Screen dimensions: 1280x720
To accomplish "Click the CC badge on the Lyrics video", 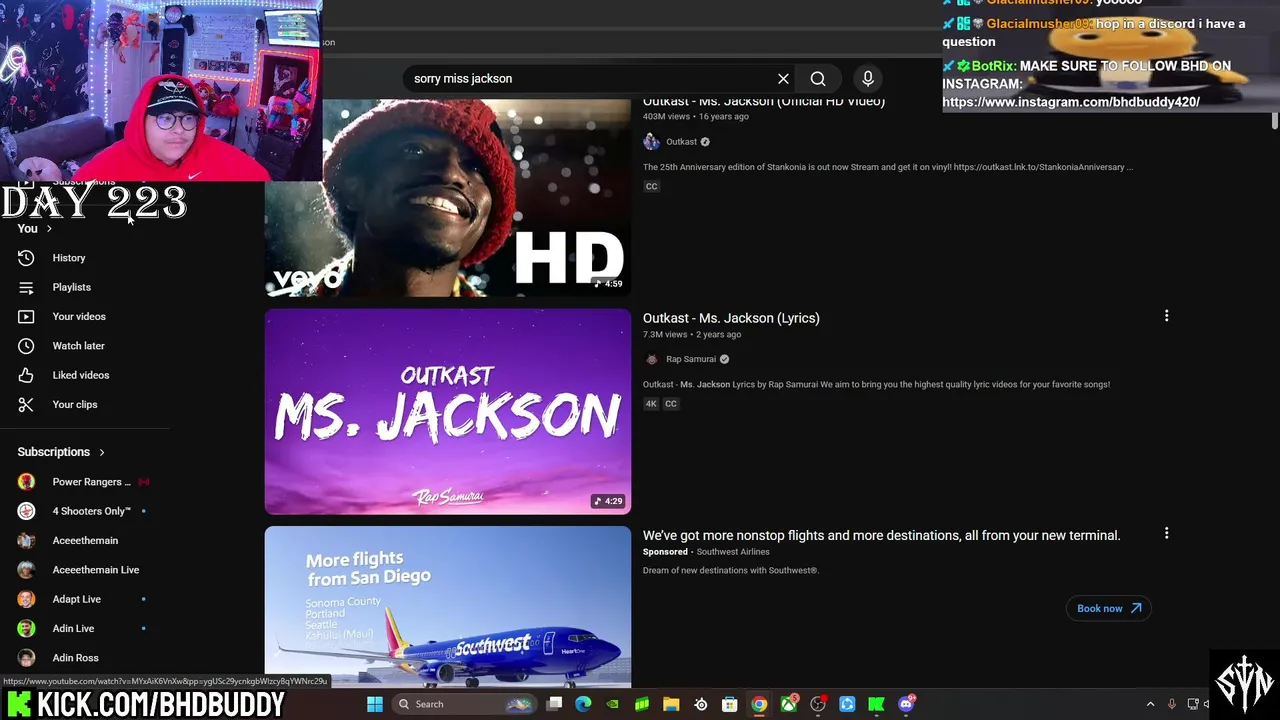I will click(x=671, y=404).
